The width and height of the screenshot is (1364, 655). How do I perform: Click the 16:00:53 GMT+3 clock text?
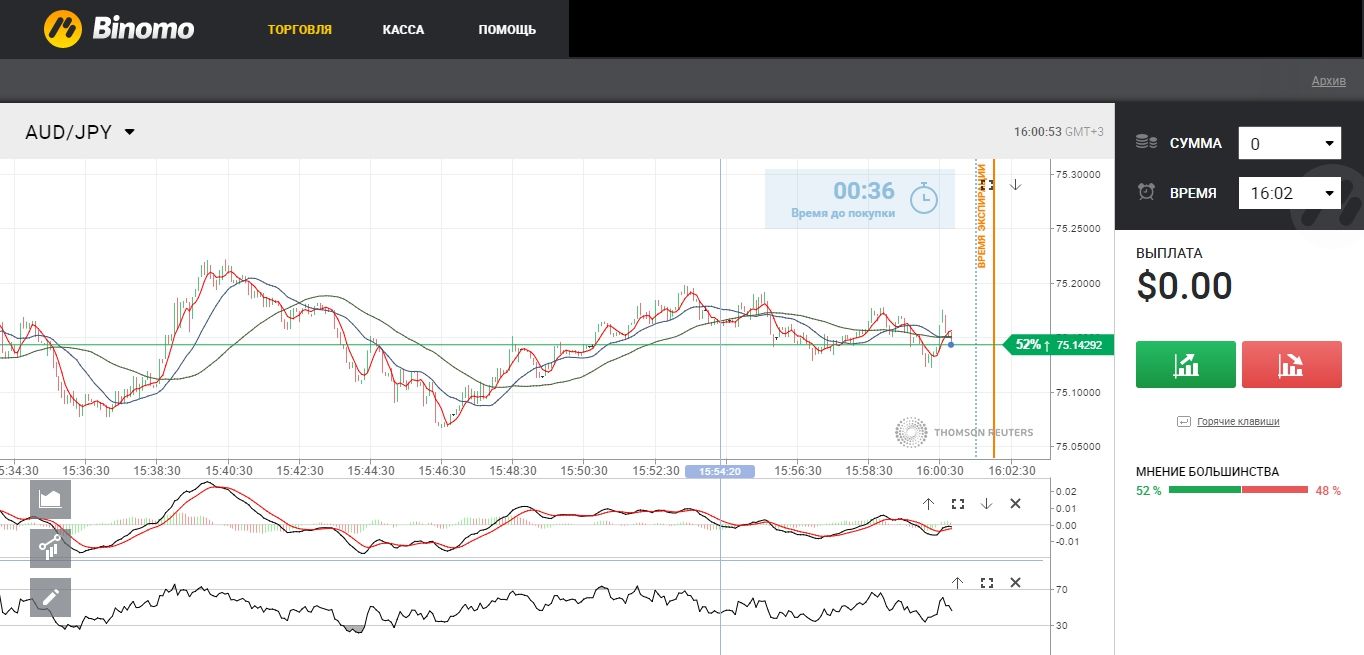1059,132
